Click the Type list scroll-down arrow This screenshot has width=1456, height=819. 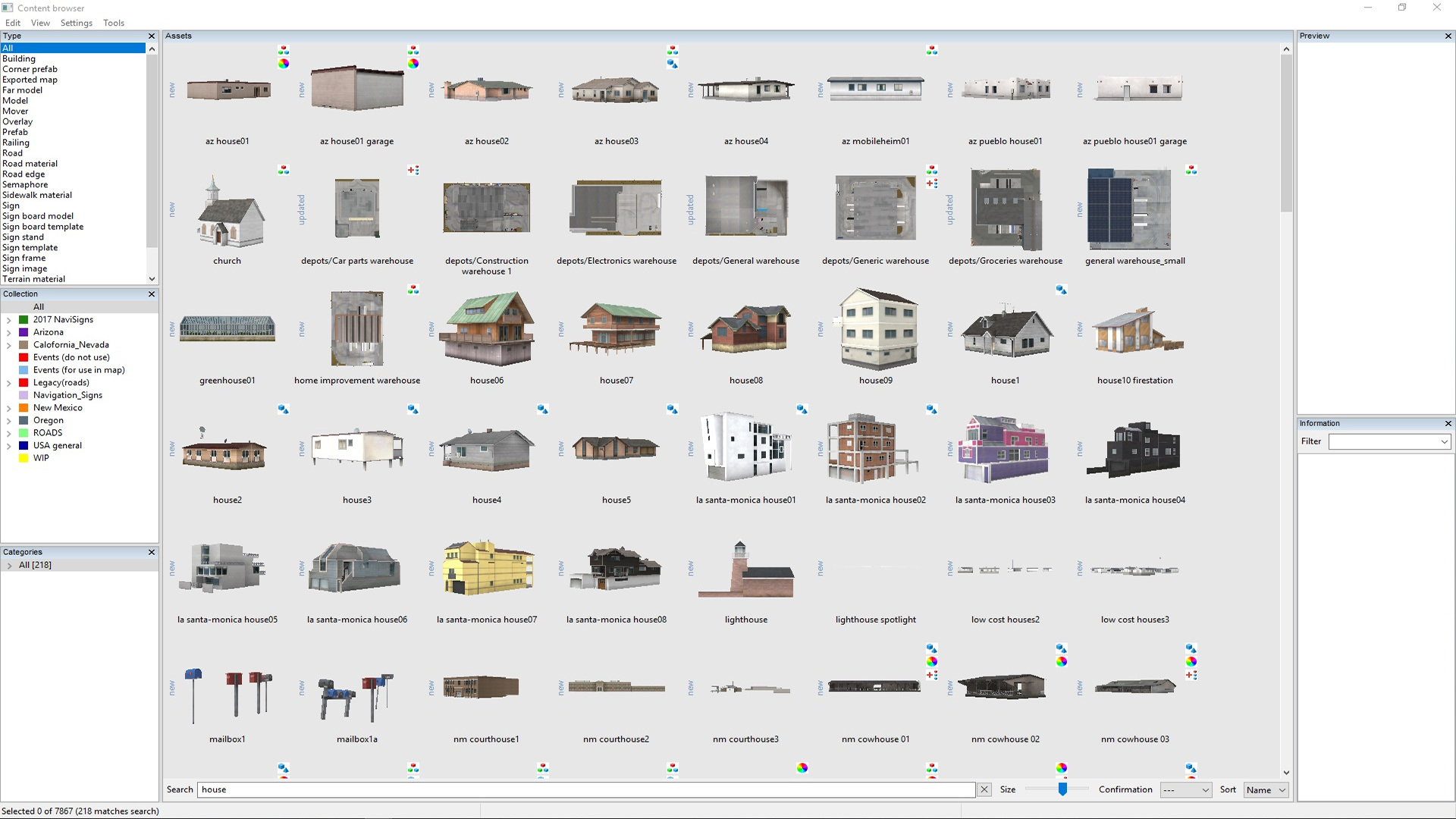coord(152,279)
